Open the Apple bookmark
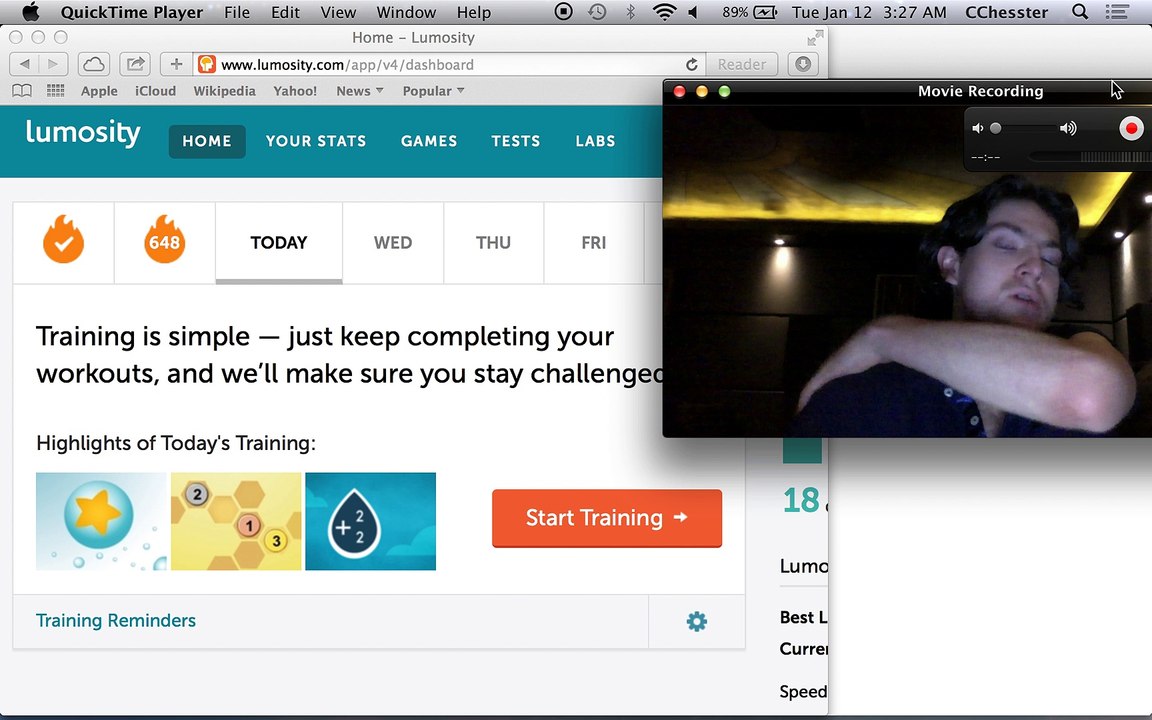 tap(99, 91)
